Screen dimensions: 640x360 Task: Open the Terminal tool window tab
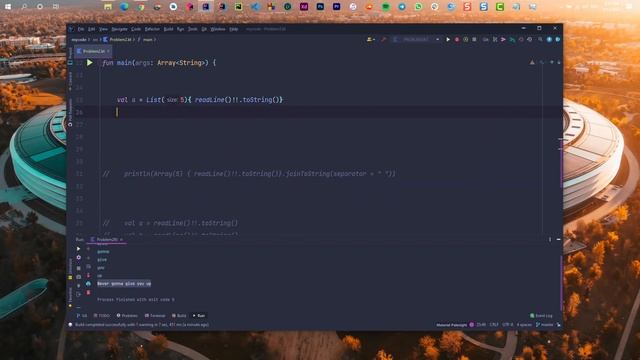[155, 316]
